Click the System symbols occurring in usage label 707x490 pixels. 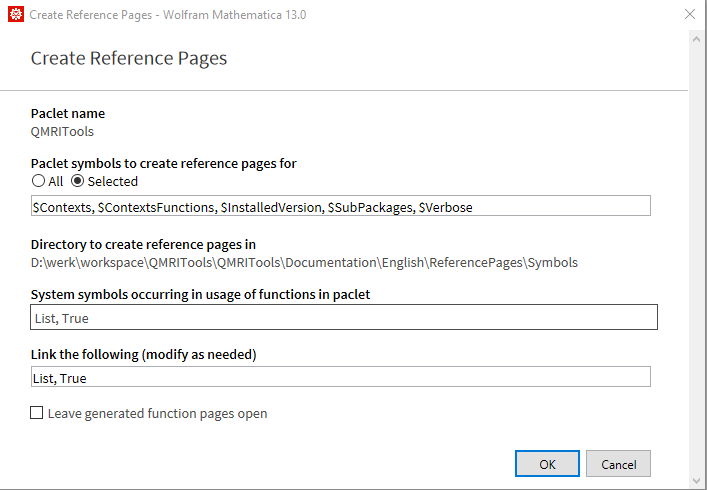coord(200,294)
